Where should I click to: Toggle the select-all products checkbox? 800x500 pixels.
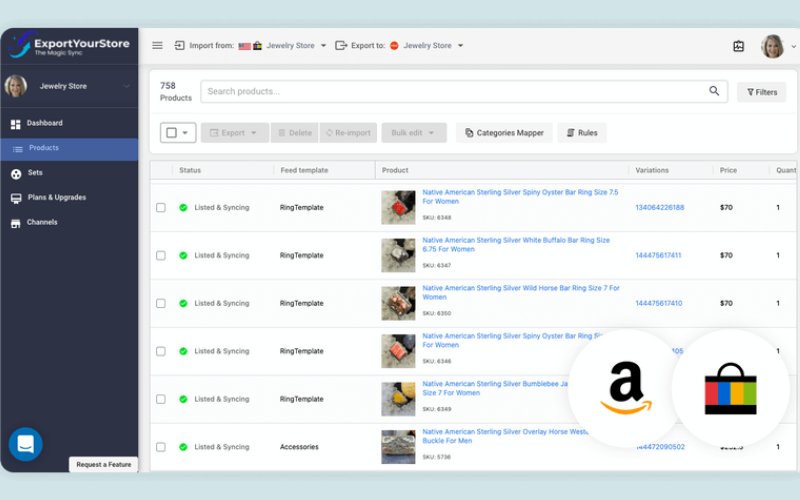(x=171, y=133)
